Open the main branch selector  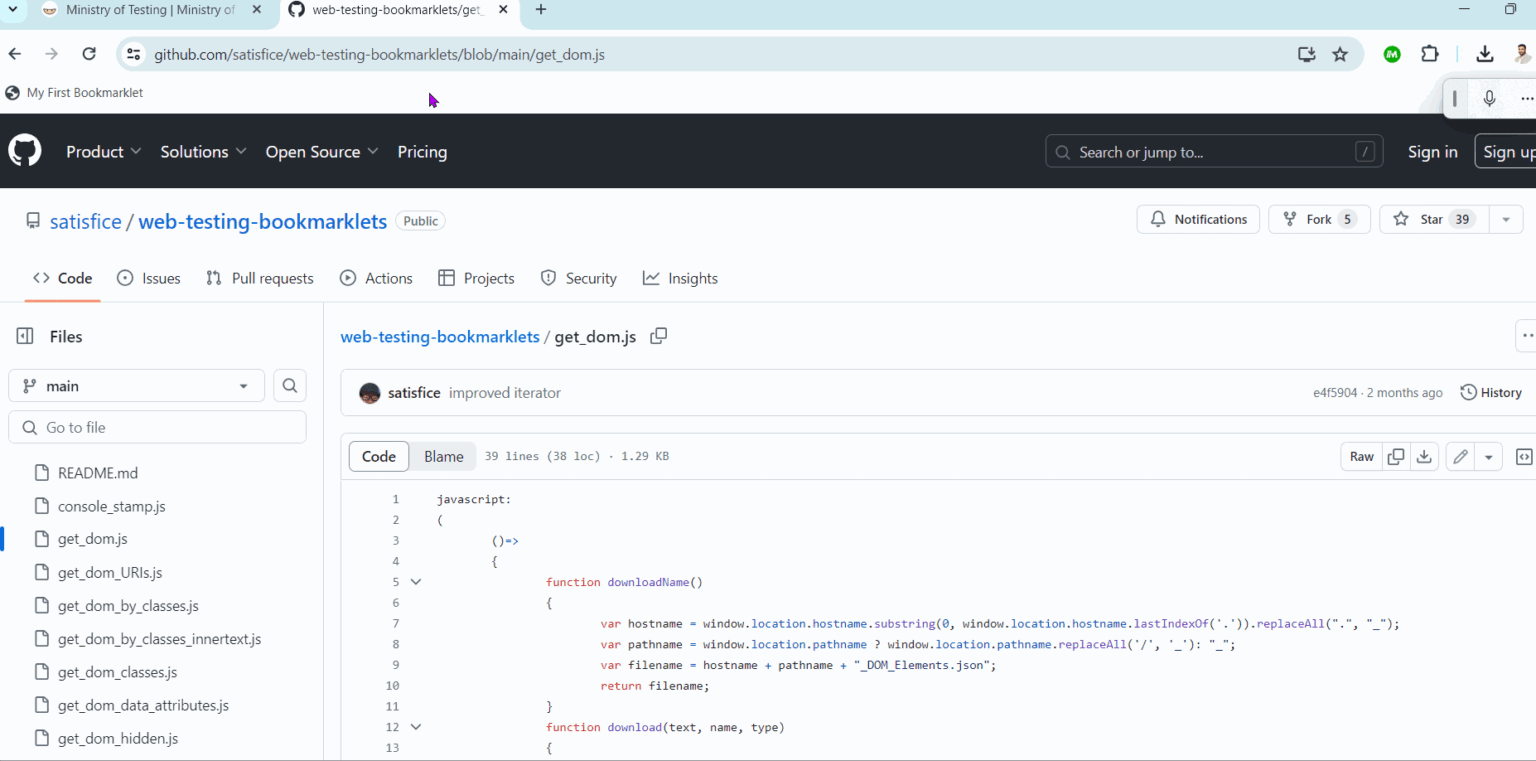click(136, 386)
